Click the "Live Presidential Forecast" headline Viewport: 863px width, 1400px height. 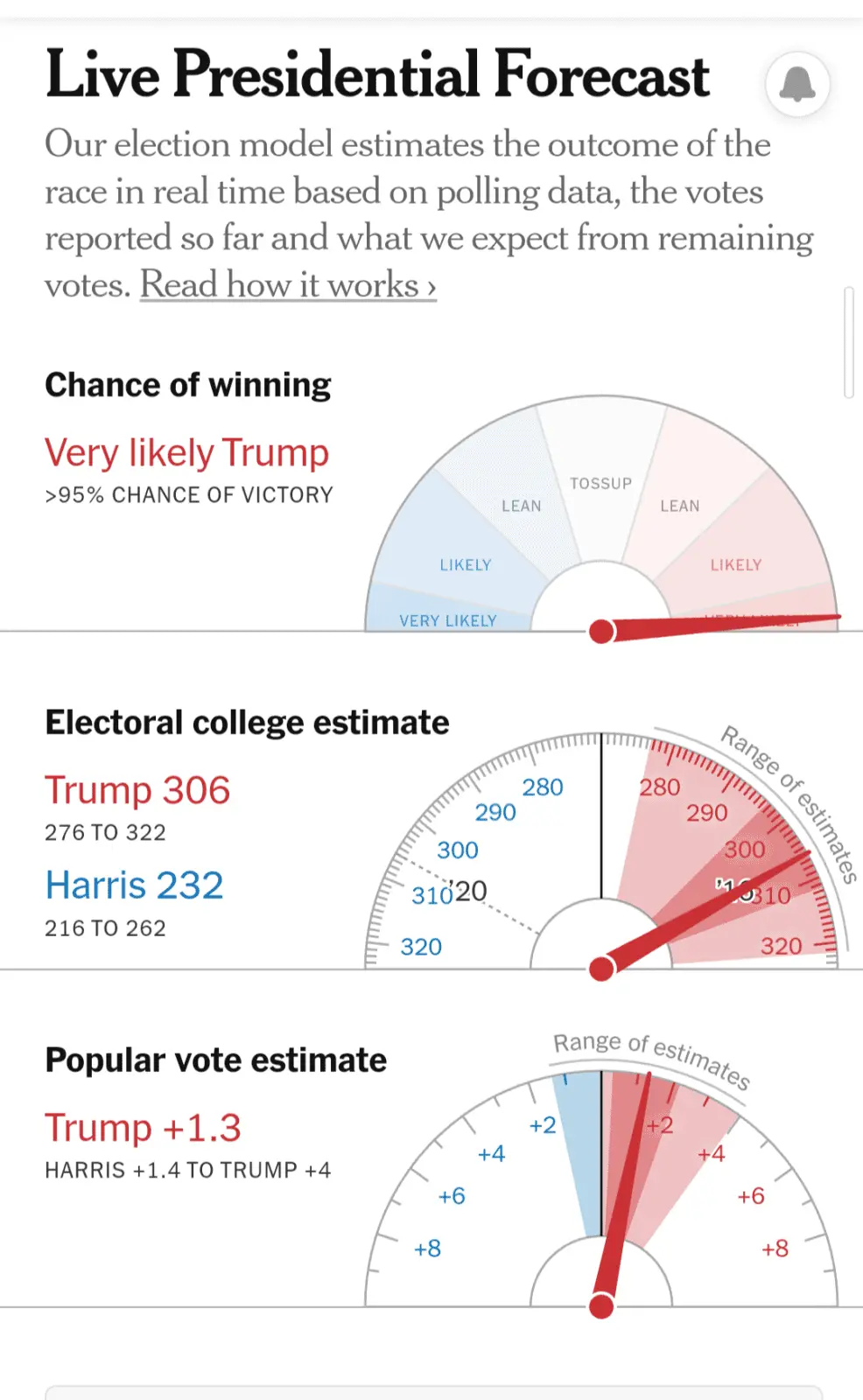tap(377, 74)
